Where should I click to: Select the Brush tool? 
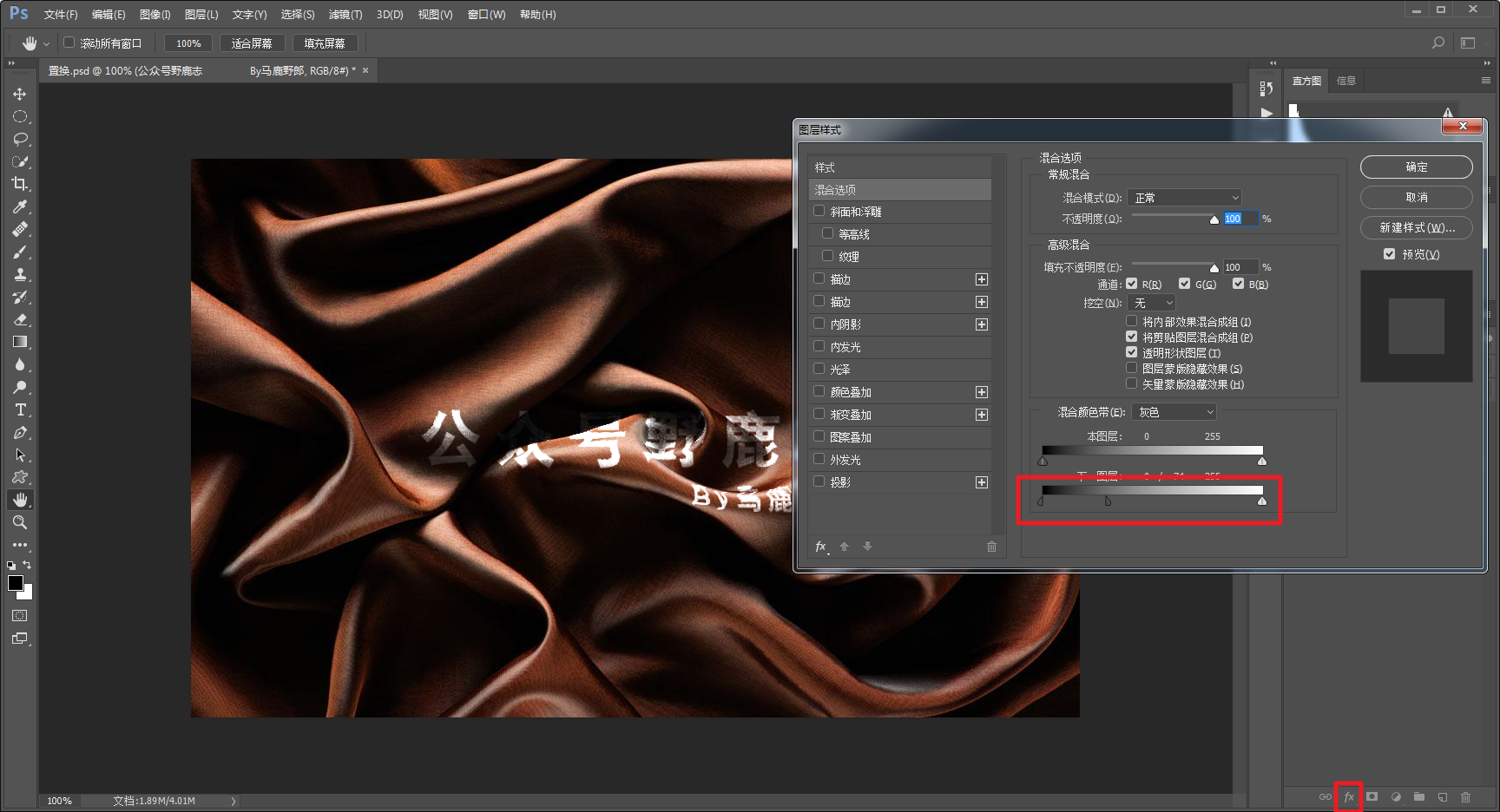[x=20, y=252]
